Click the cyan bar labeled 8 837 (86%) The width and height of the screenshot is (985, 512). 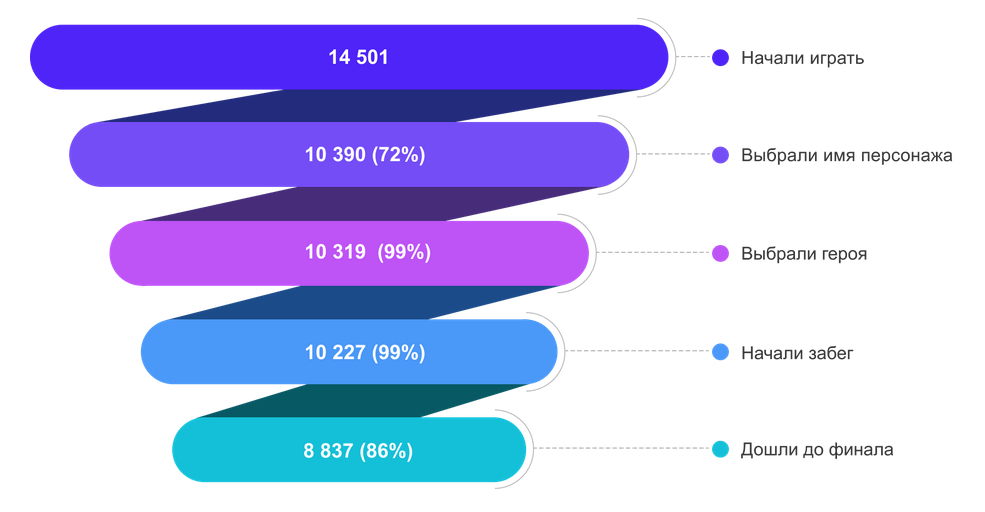(x=349, y=450)
